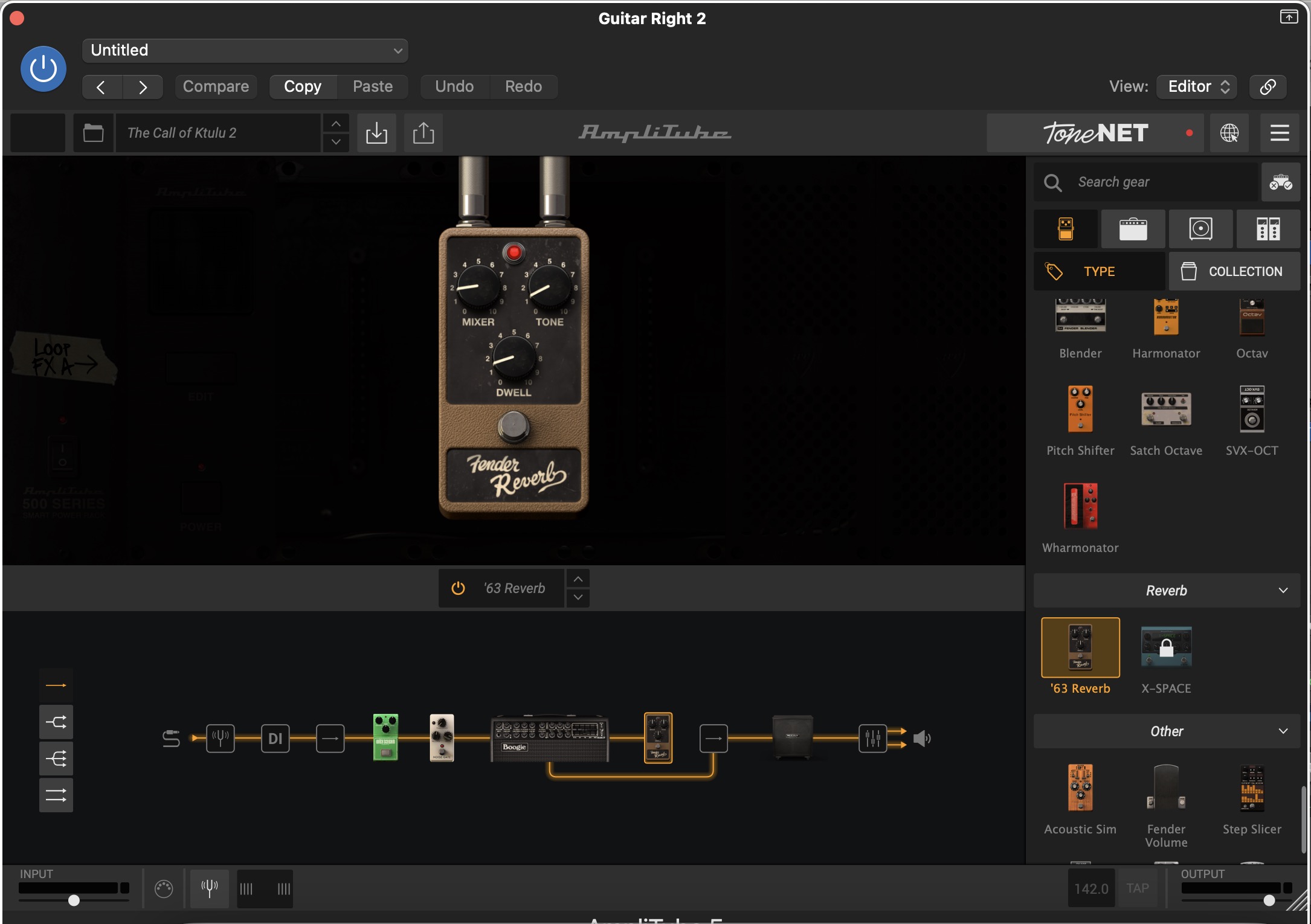Open the preset browser folder icon
1311x924 pixels.
click(93, 133)
